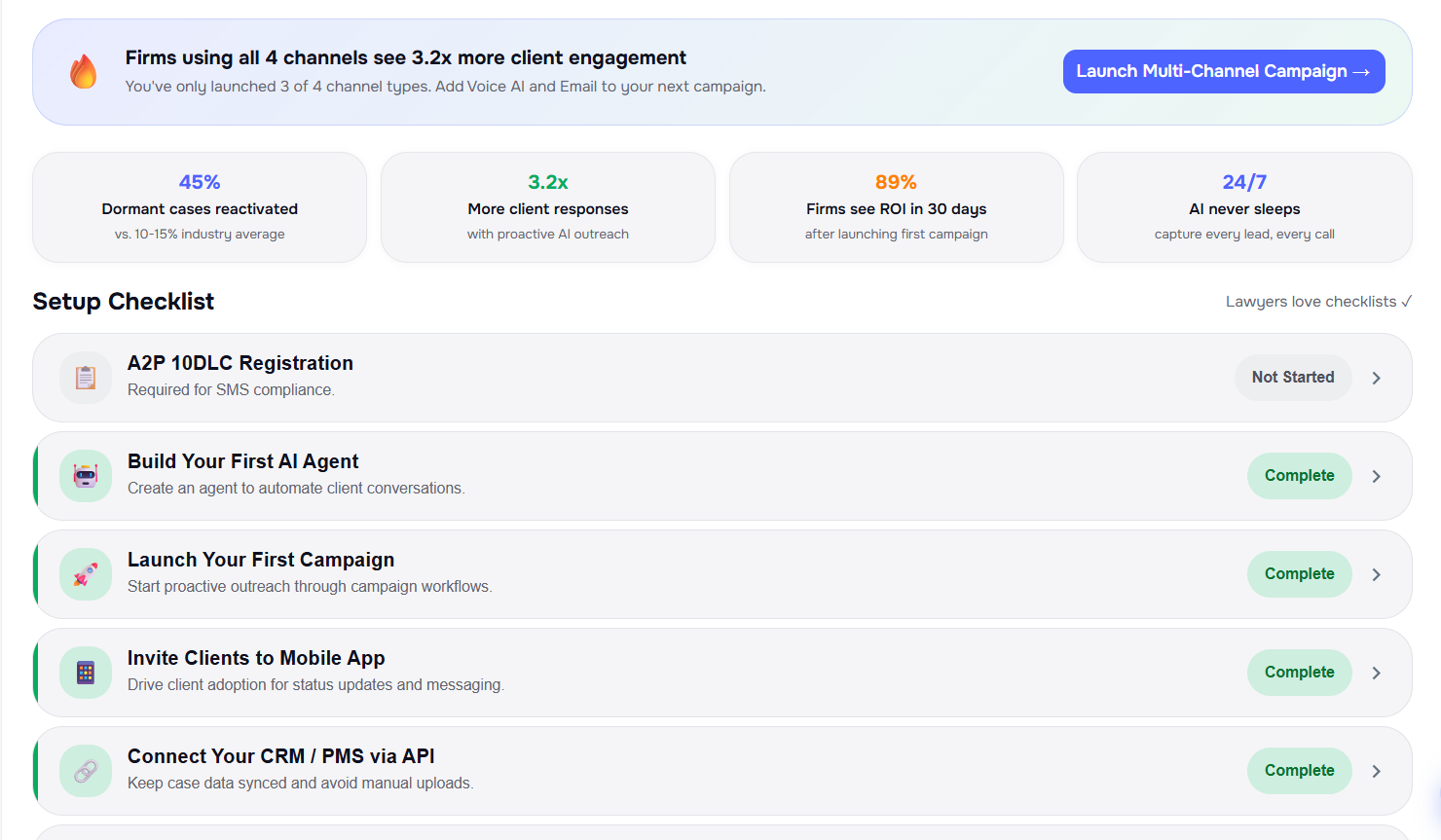Click Complete badge on Launch Your First Campaign

[1299, 574]
